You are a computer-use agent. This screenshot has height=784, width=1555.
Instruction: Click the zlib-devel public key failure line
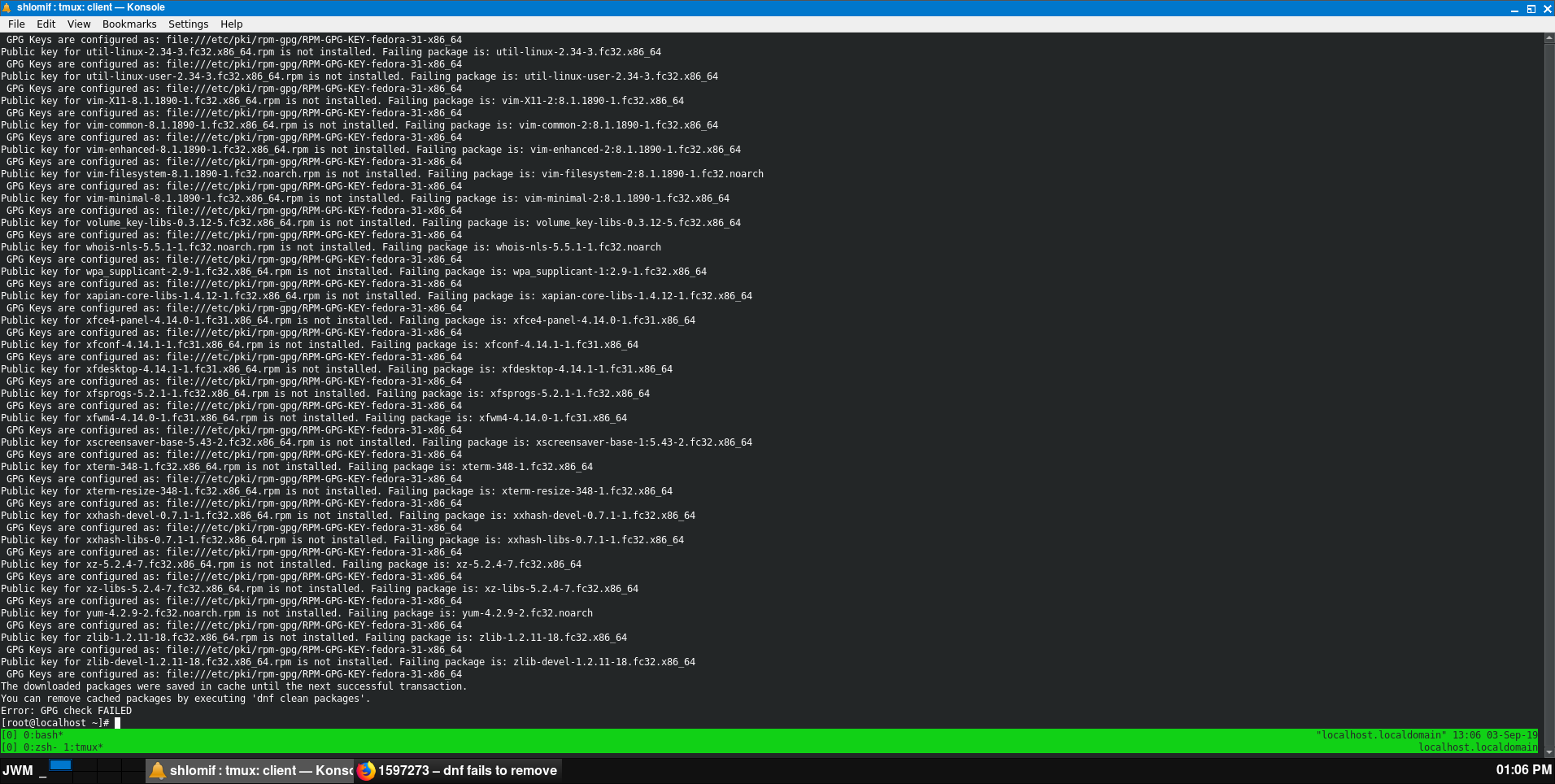point(348,662)
